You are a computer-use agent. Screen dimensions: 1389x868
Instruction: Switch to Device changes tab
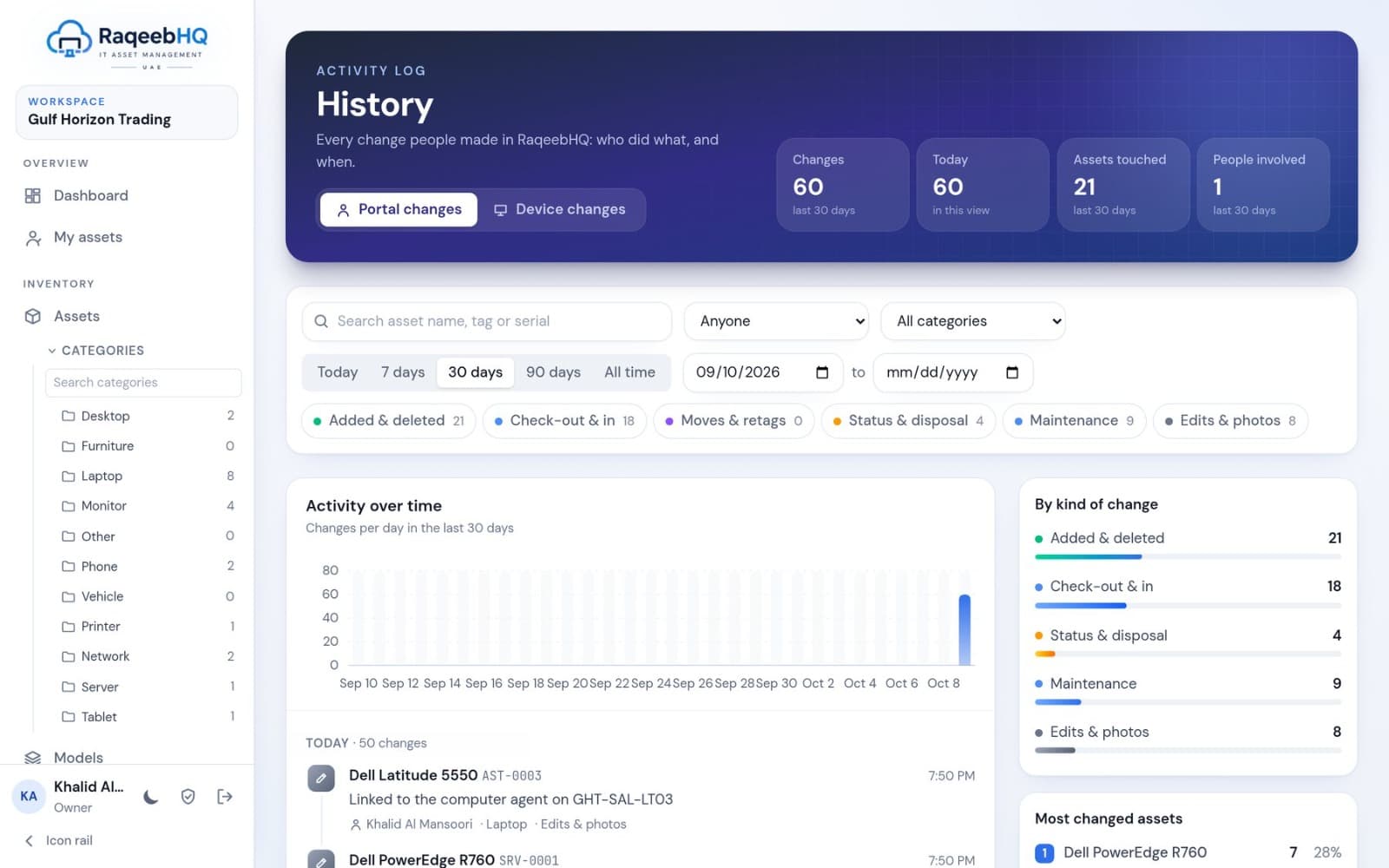point(560,209)
